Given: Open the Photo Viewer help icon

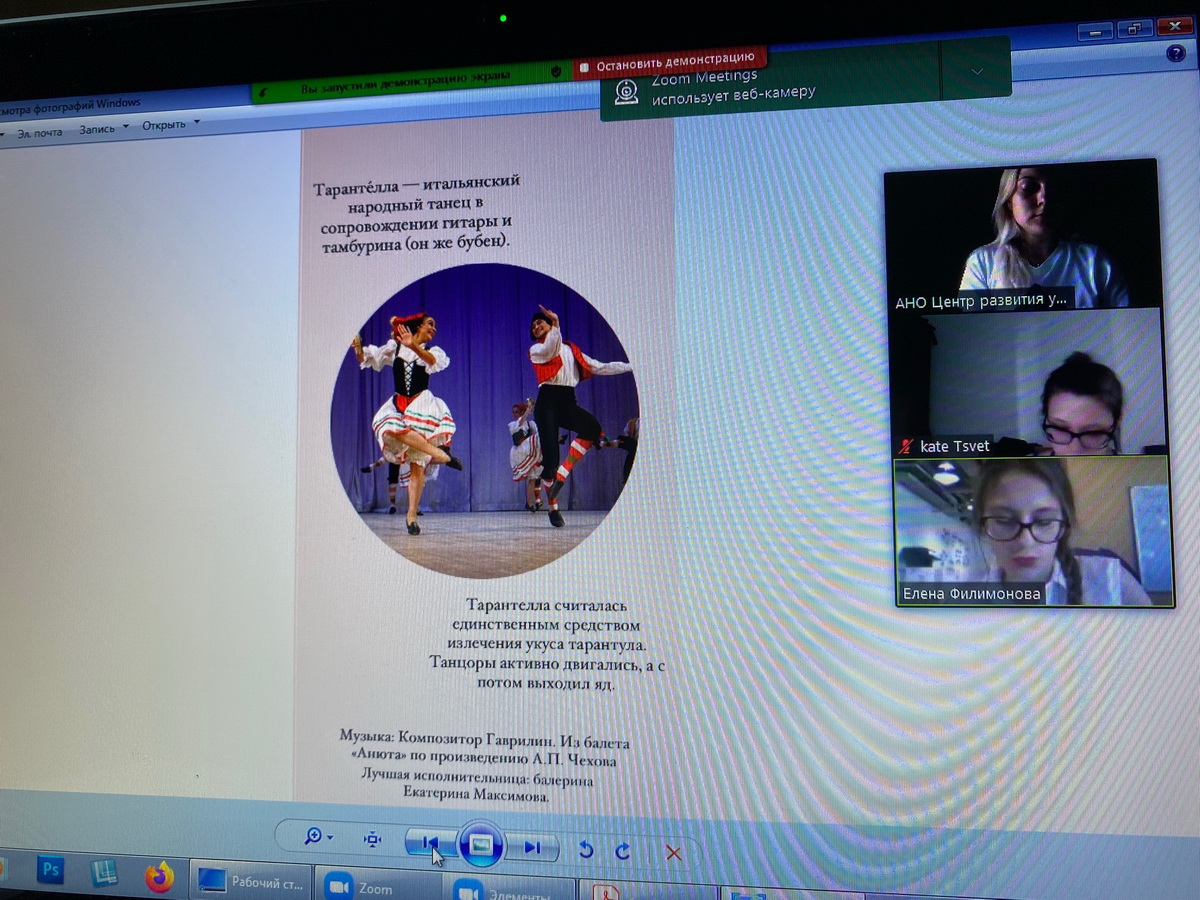Looking at the screenshot, I should (1176, 54).
